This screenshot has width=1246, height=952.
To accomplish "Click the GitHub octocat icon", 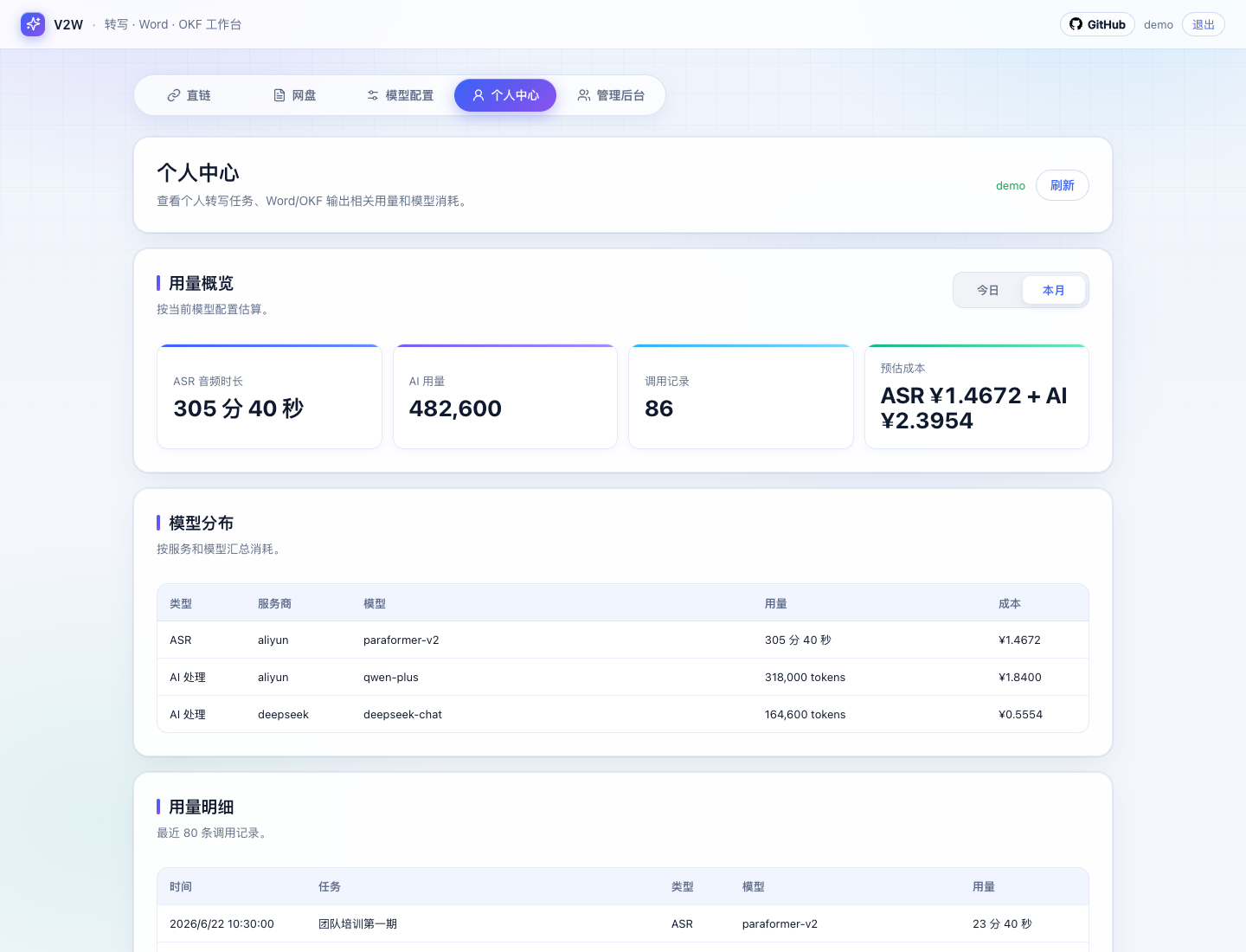I will tap(1076, 24).
